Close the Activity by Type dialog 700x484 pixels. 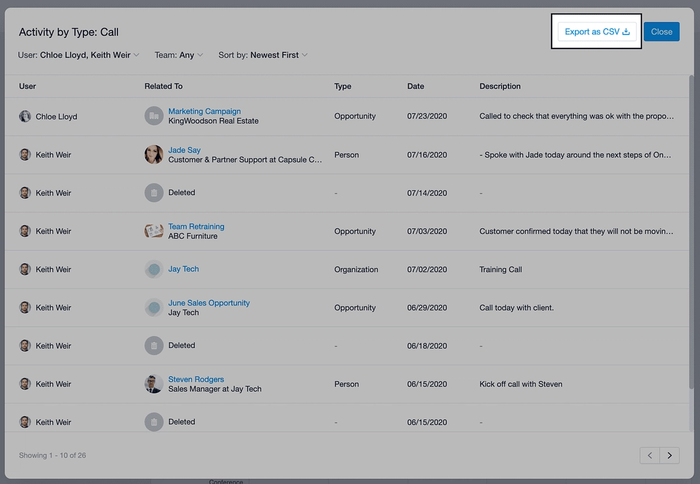pos(661,32)
